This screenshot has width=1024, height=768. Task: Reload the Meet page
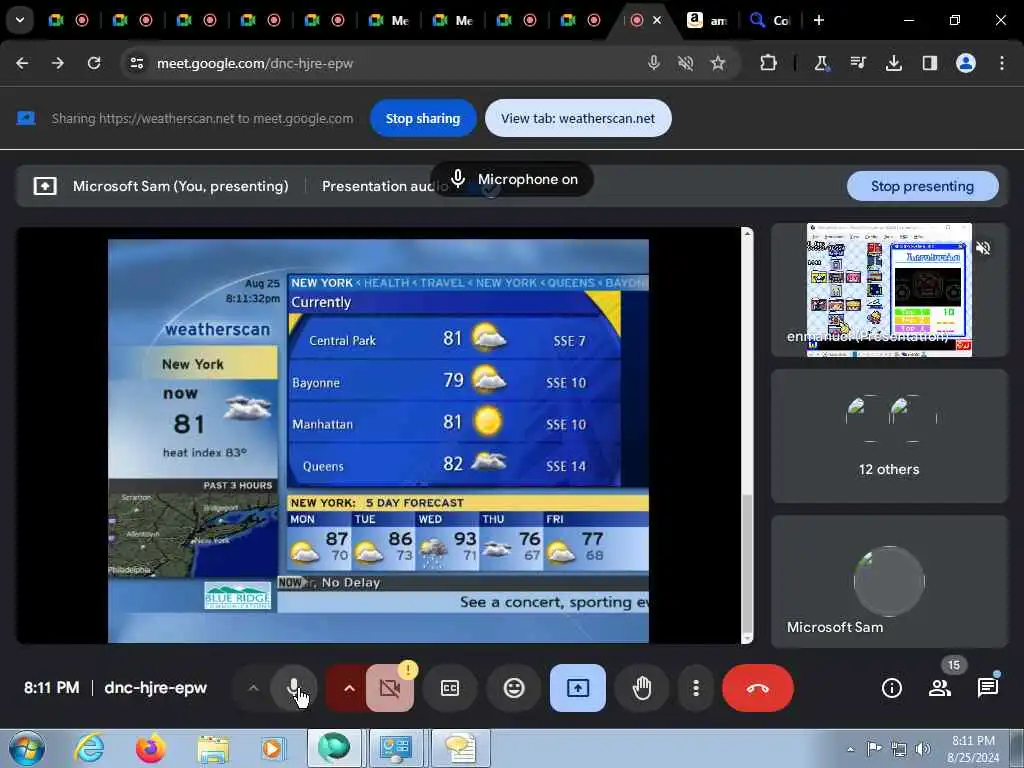tap(94, 63)
